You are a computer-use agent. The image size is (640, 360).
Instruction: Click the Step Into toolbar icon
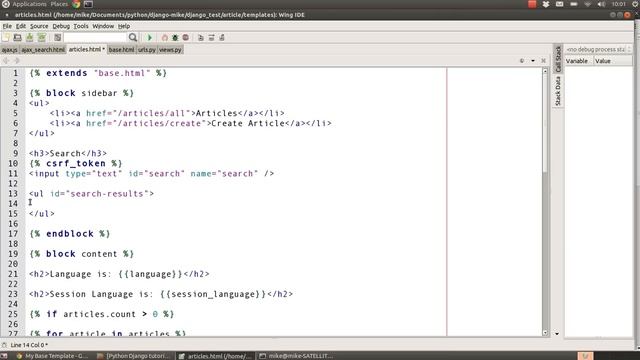click(x=200, y=38)
